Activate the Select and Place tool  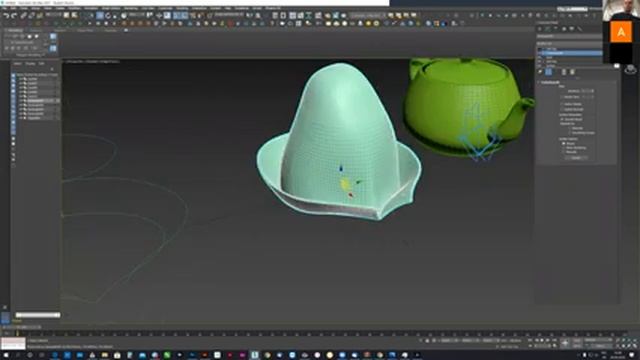pos(123,15)
